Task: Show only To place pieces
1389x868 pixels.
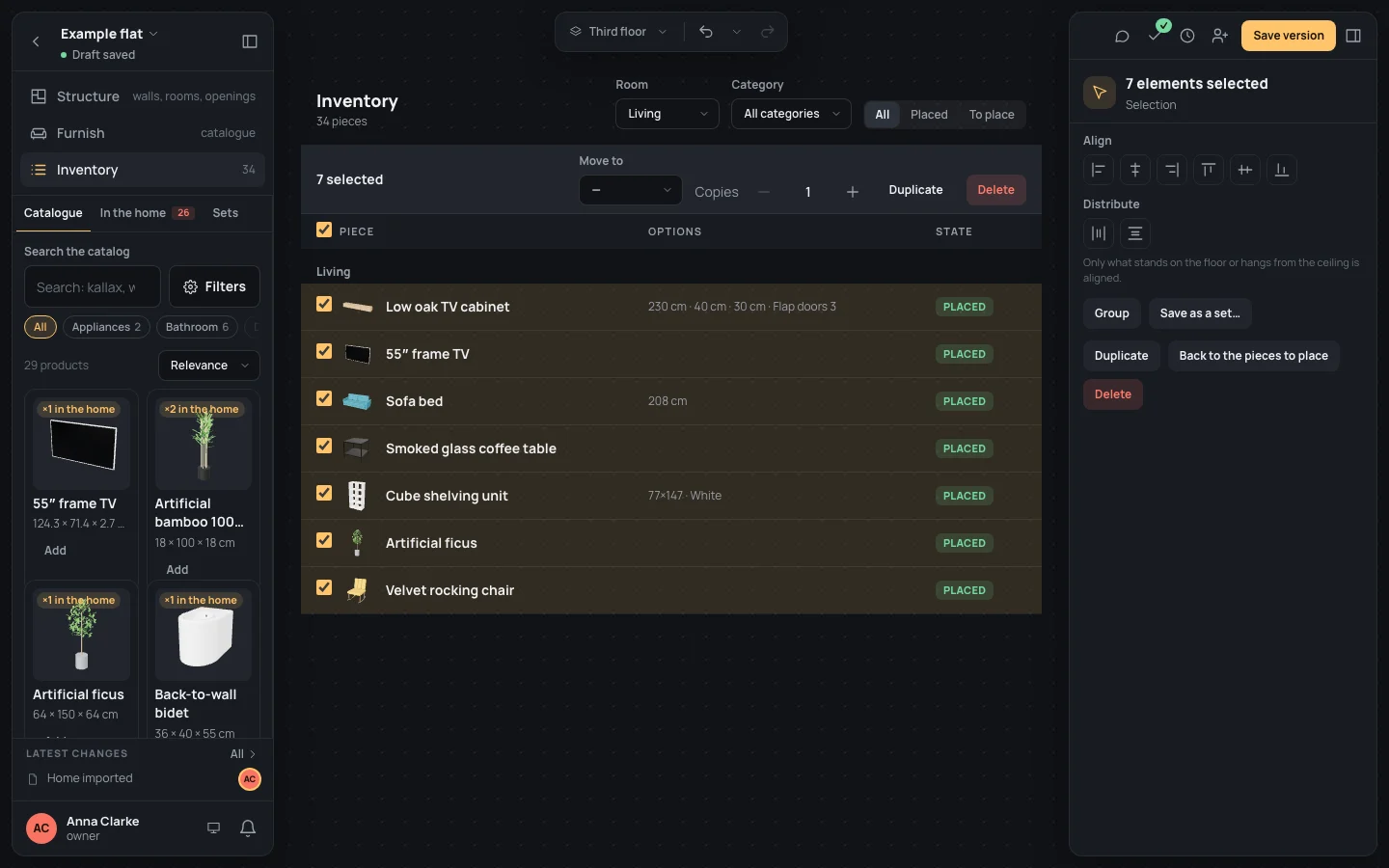Action: coord(992,115)
